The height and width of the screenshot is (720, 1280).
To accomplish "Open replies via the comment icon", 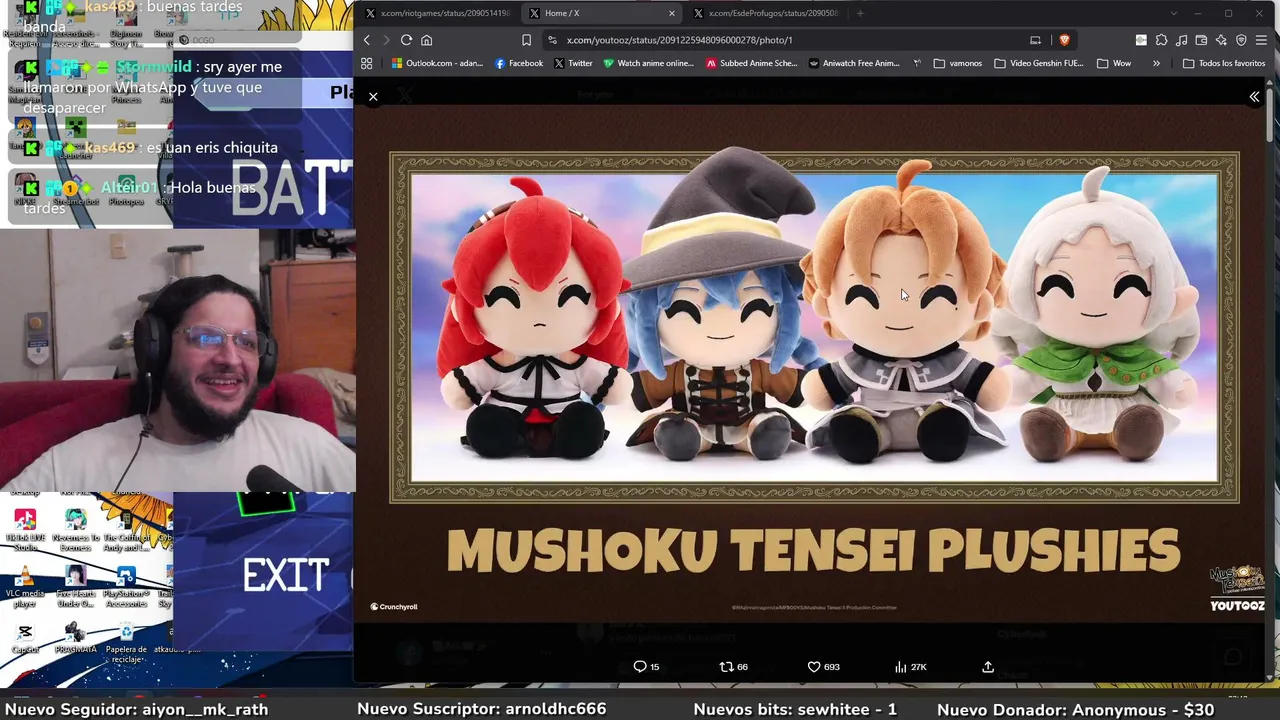I will [x=646, y=667].
